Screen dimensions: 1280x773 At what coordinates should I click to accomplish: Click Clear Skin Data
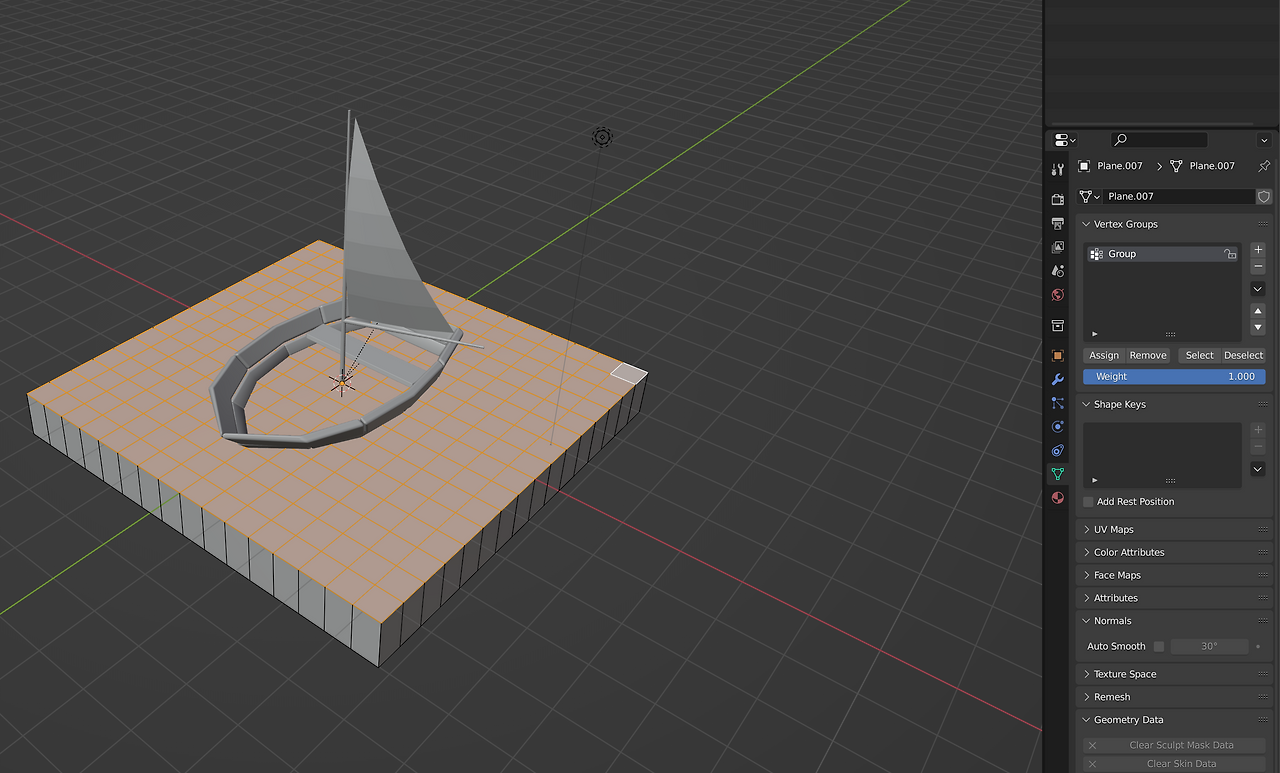[x=1174, y=764]
